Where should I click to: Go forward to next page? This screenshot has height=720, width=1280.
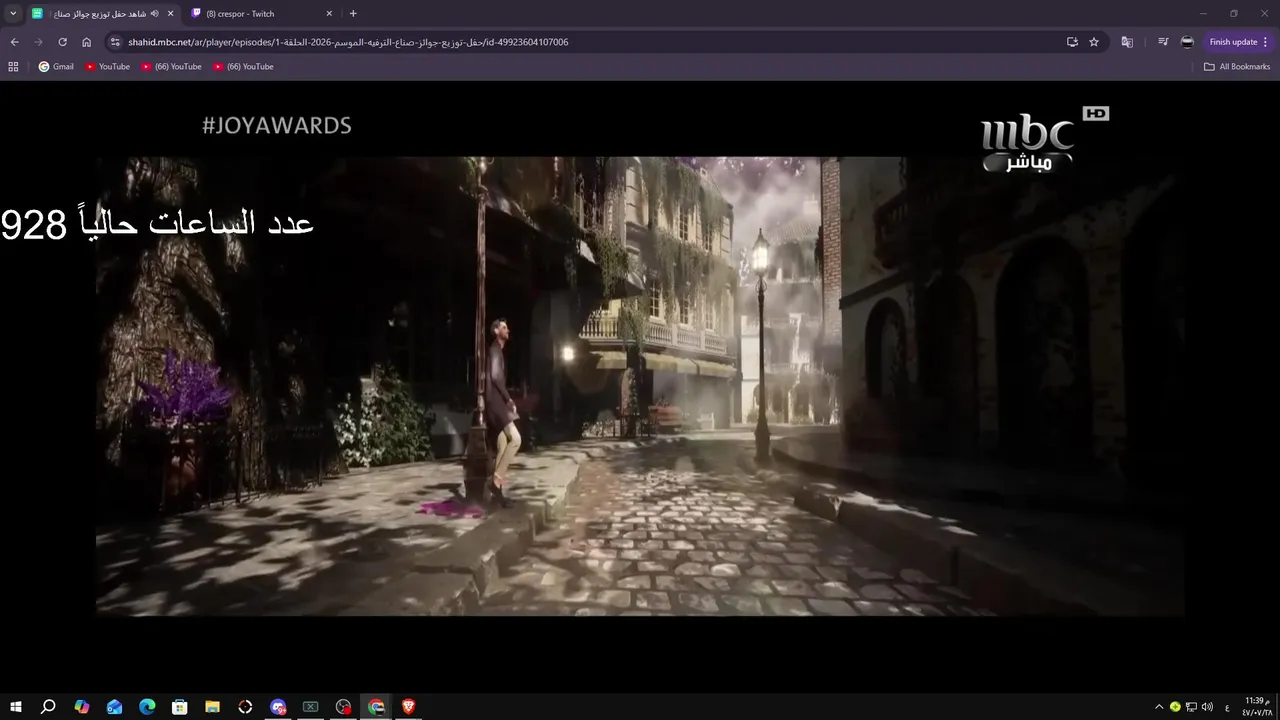click(38, 42)
